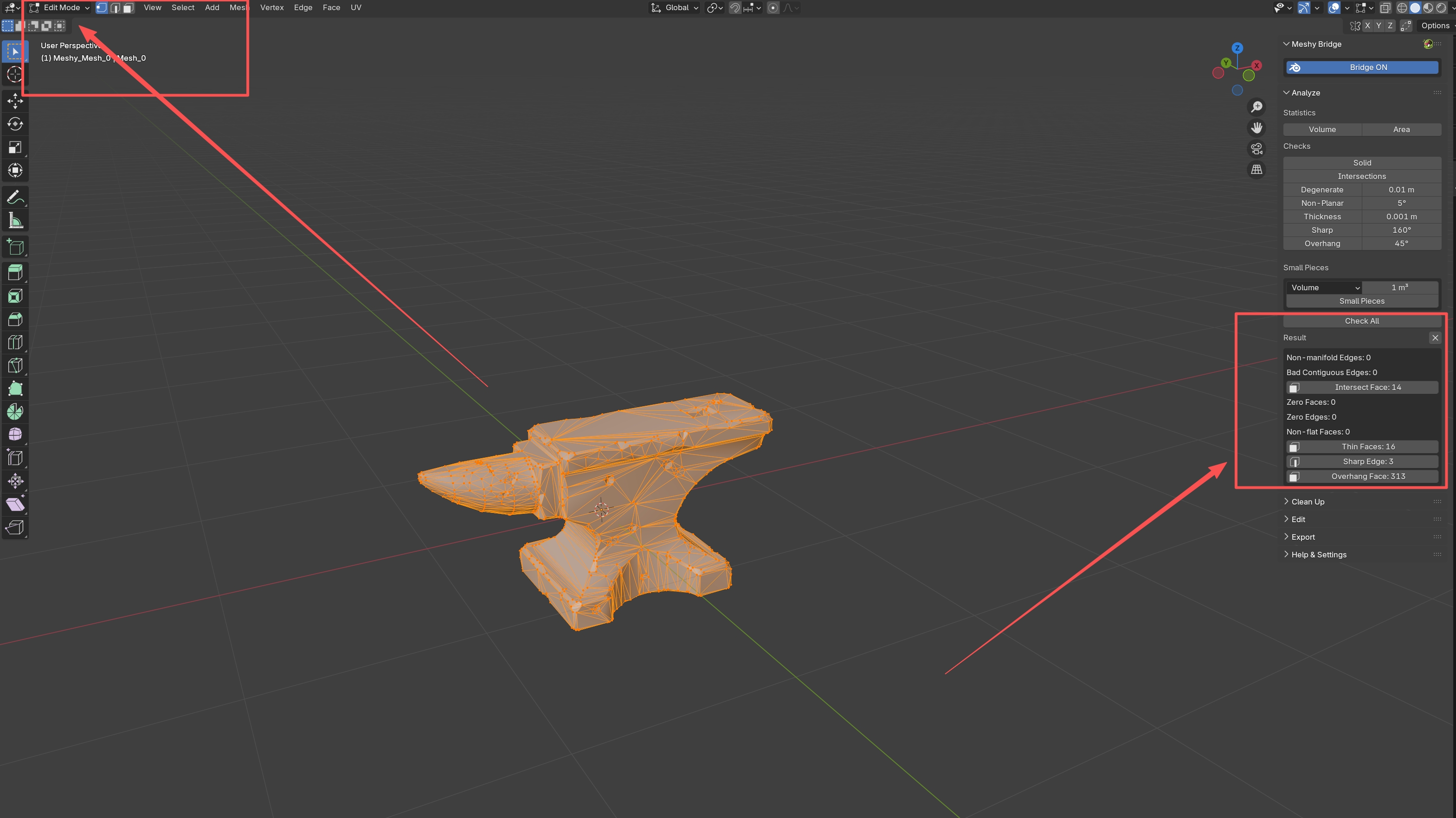Screen dimensions: 1456x818
Task: Open the Select menu
Action: click(x=182, y=8)
